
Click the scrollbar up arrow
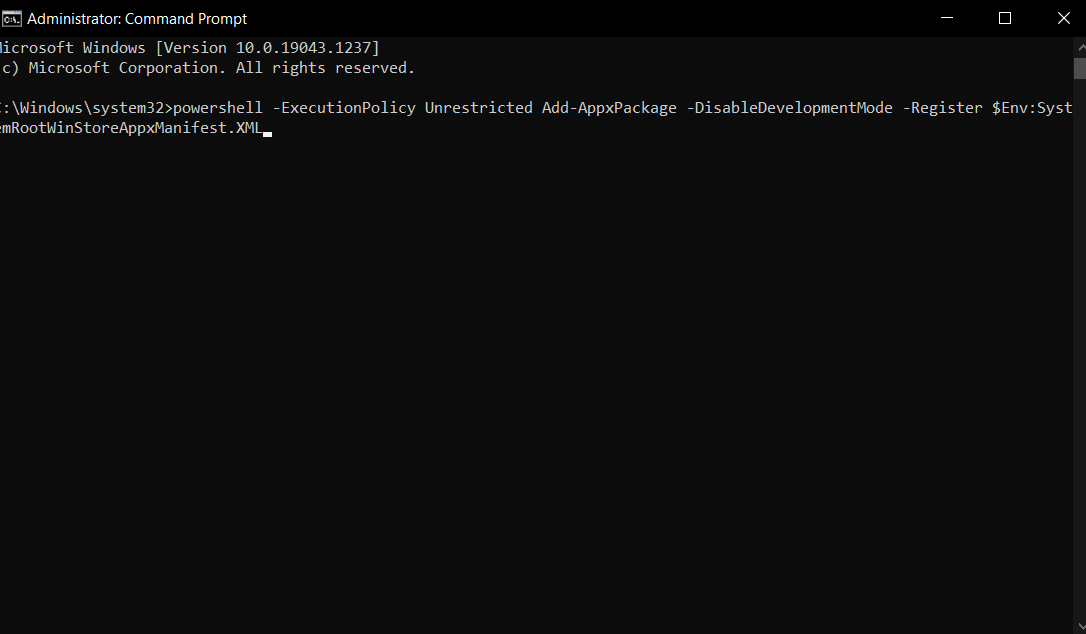click(x=1080, y=47)
